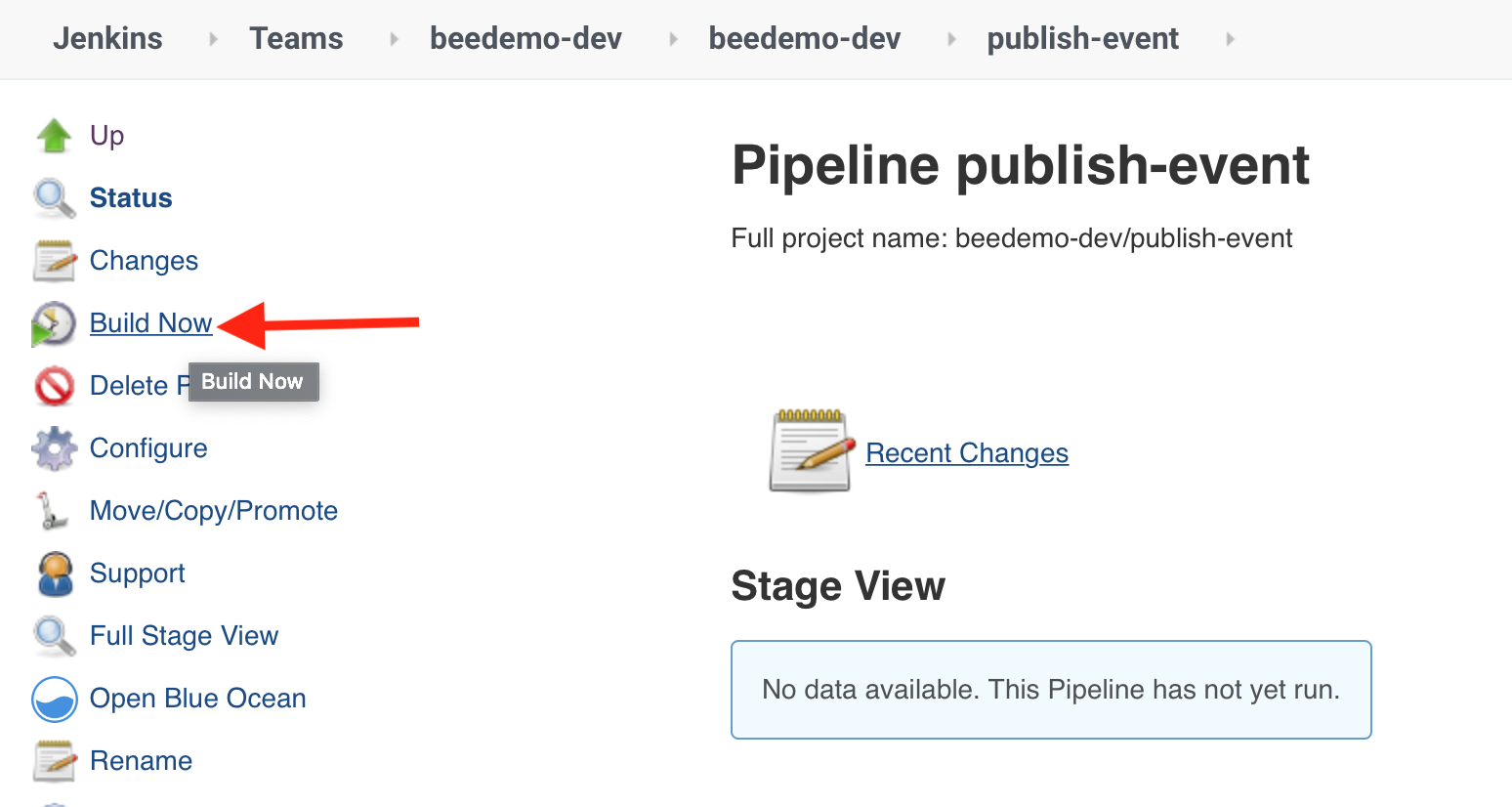The height and width of the screenshot is (807, 1512).
Task: Open Teams breadcrumb
Action: pos(296,39)
